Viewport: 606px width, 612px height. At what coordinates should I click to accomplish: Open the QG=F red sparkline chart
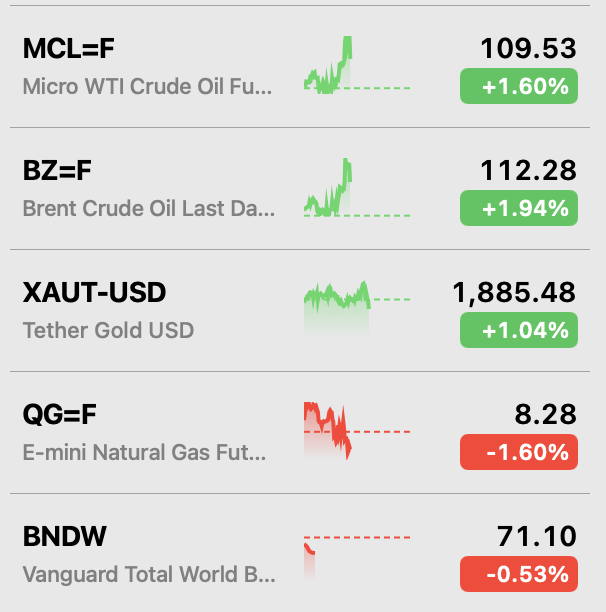[357, 431]
